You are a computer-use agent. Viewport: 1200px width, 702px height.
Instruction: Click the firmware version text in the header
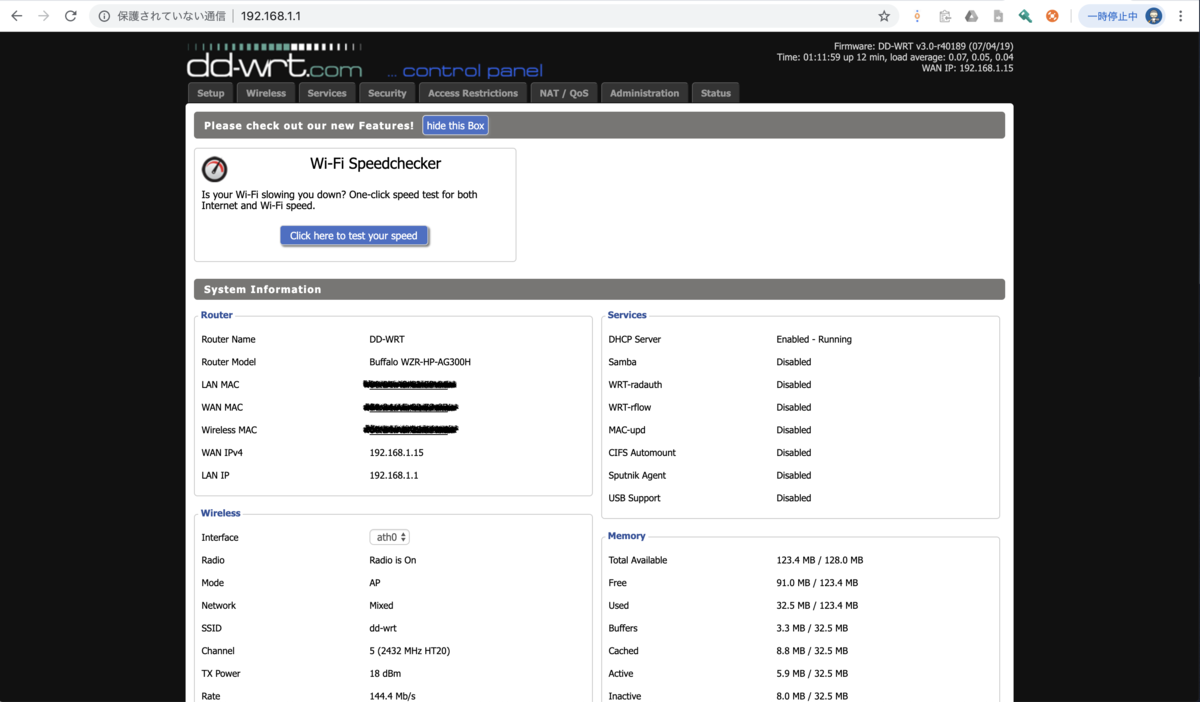(x=923, y=47)
